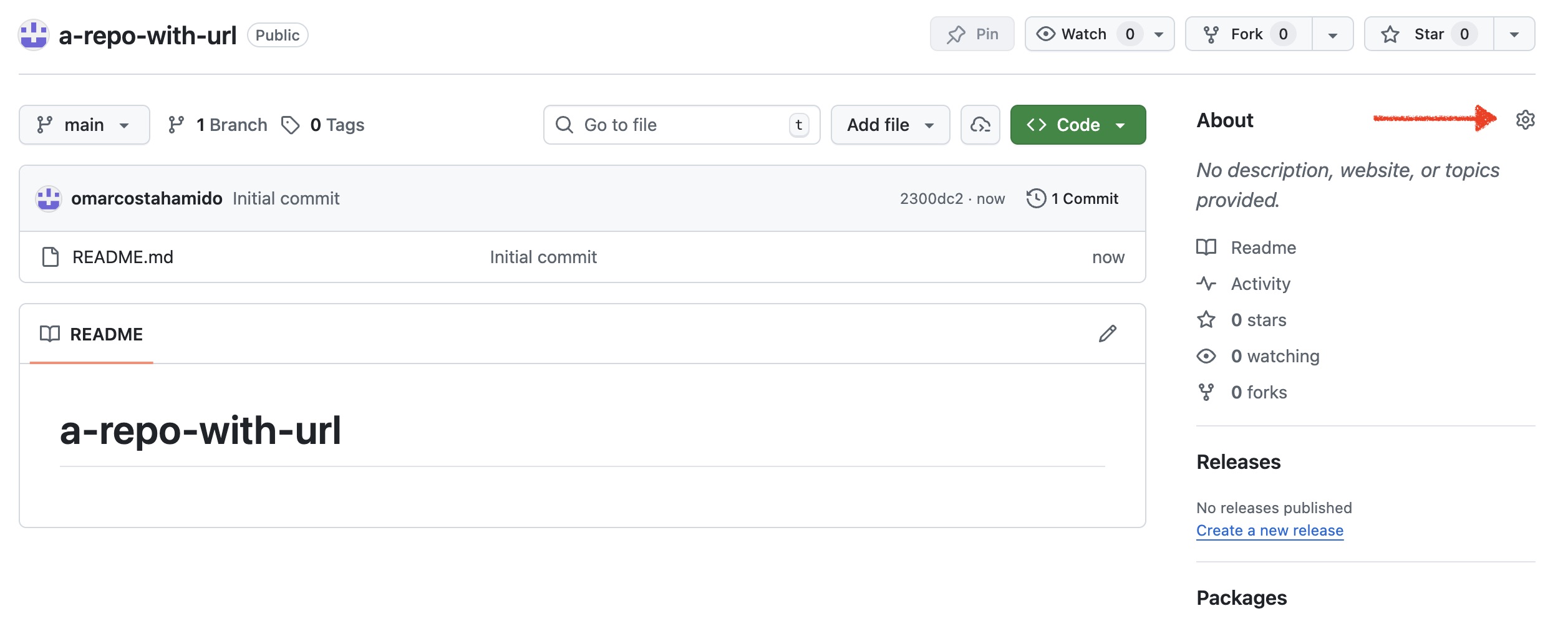The width and height of the screenshot is (1568, 631).
Task: Open the Fork dropdown arrow
Action: coord(1332,34)
